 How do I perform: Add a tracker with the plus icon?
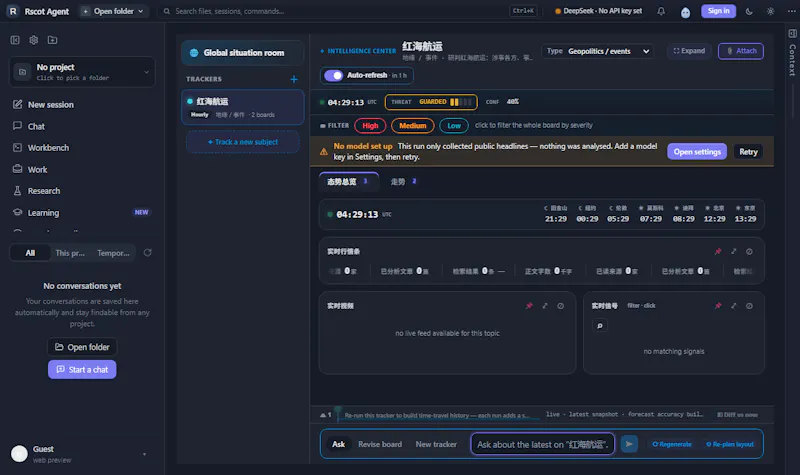[294, 79]
